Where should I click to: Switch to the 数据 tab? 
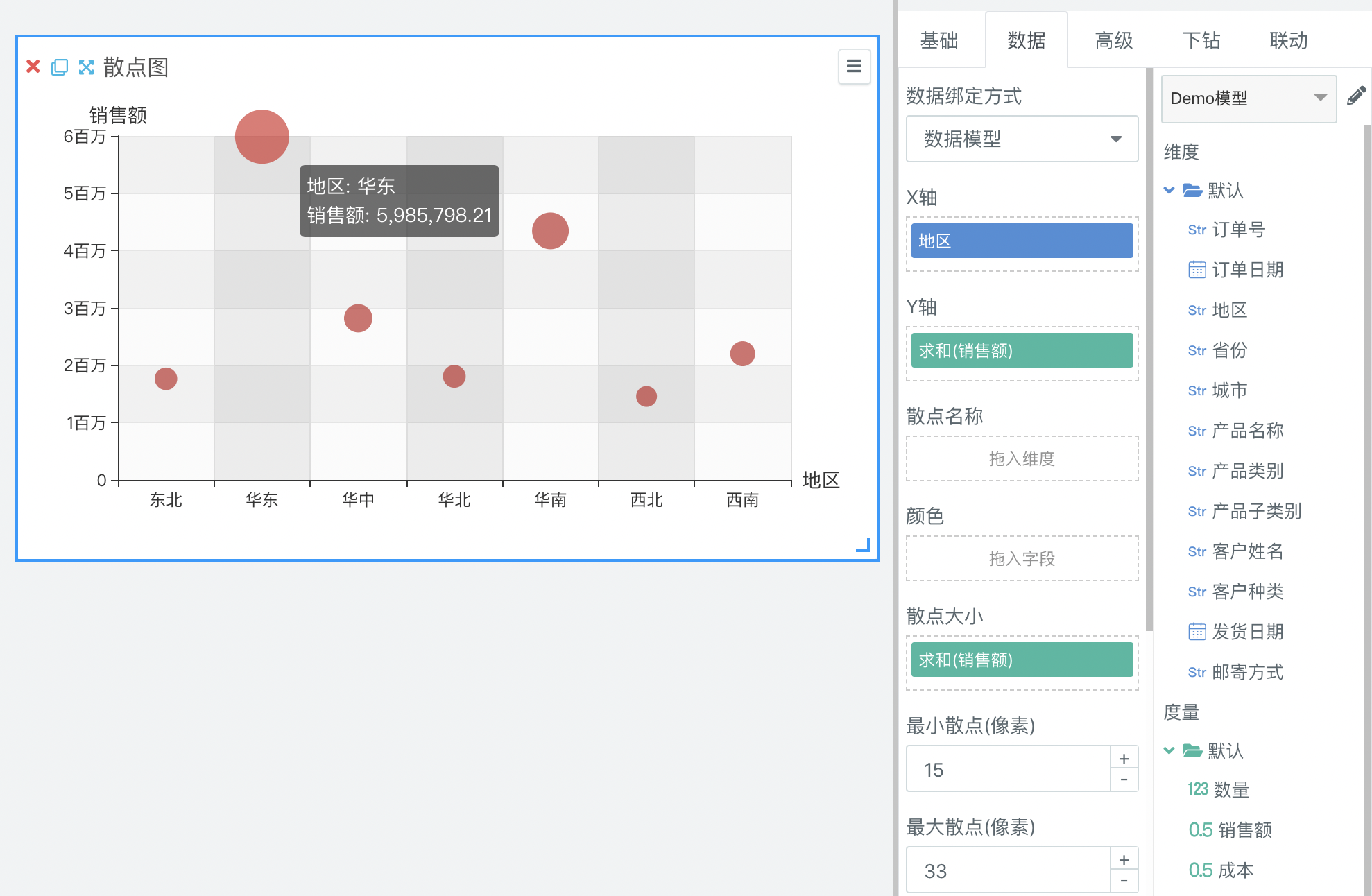point(1027,40)
